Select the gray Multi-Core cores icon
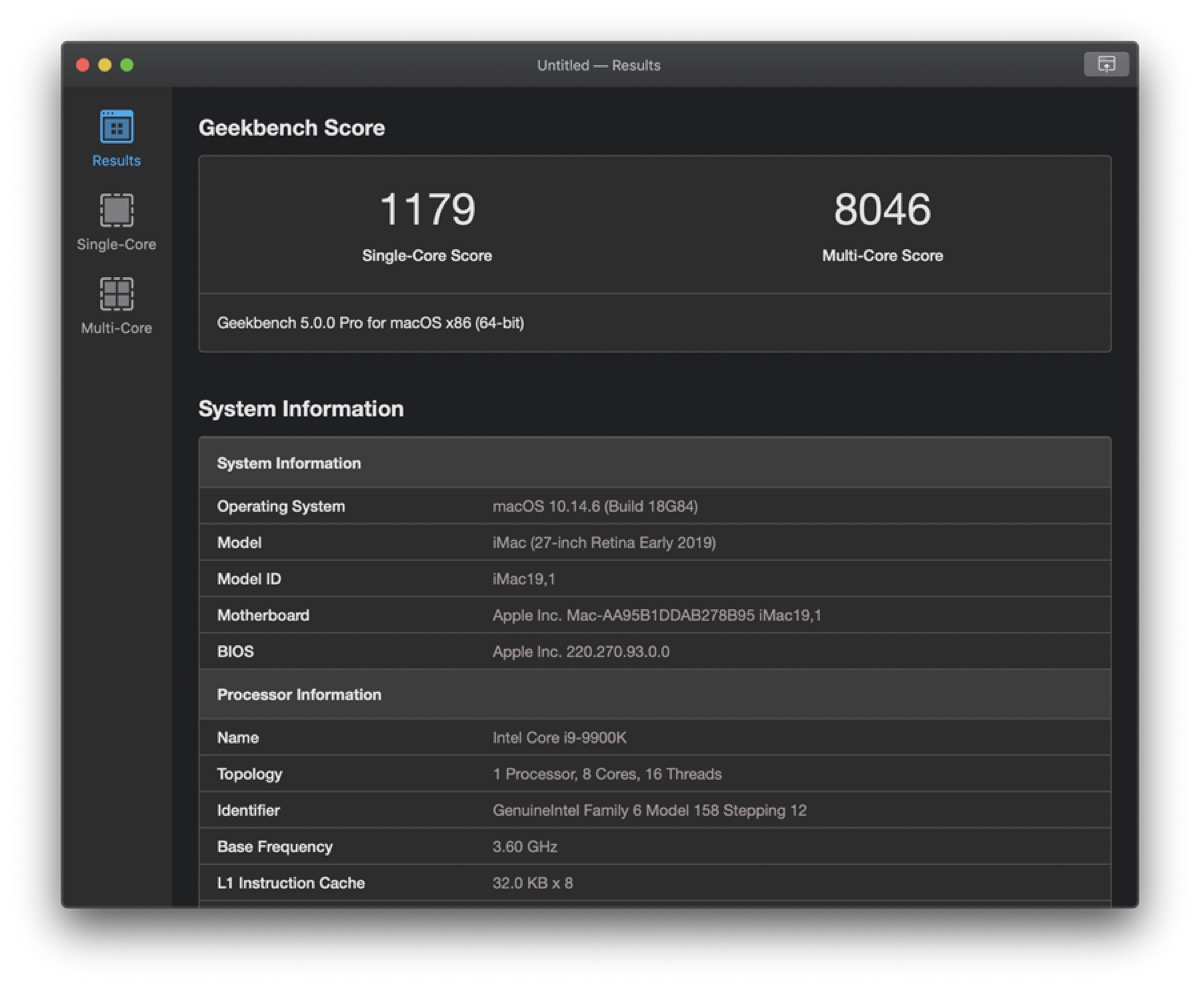Screen dimensions: 1200x989 point(116,295)
